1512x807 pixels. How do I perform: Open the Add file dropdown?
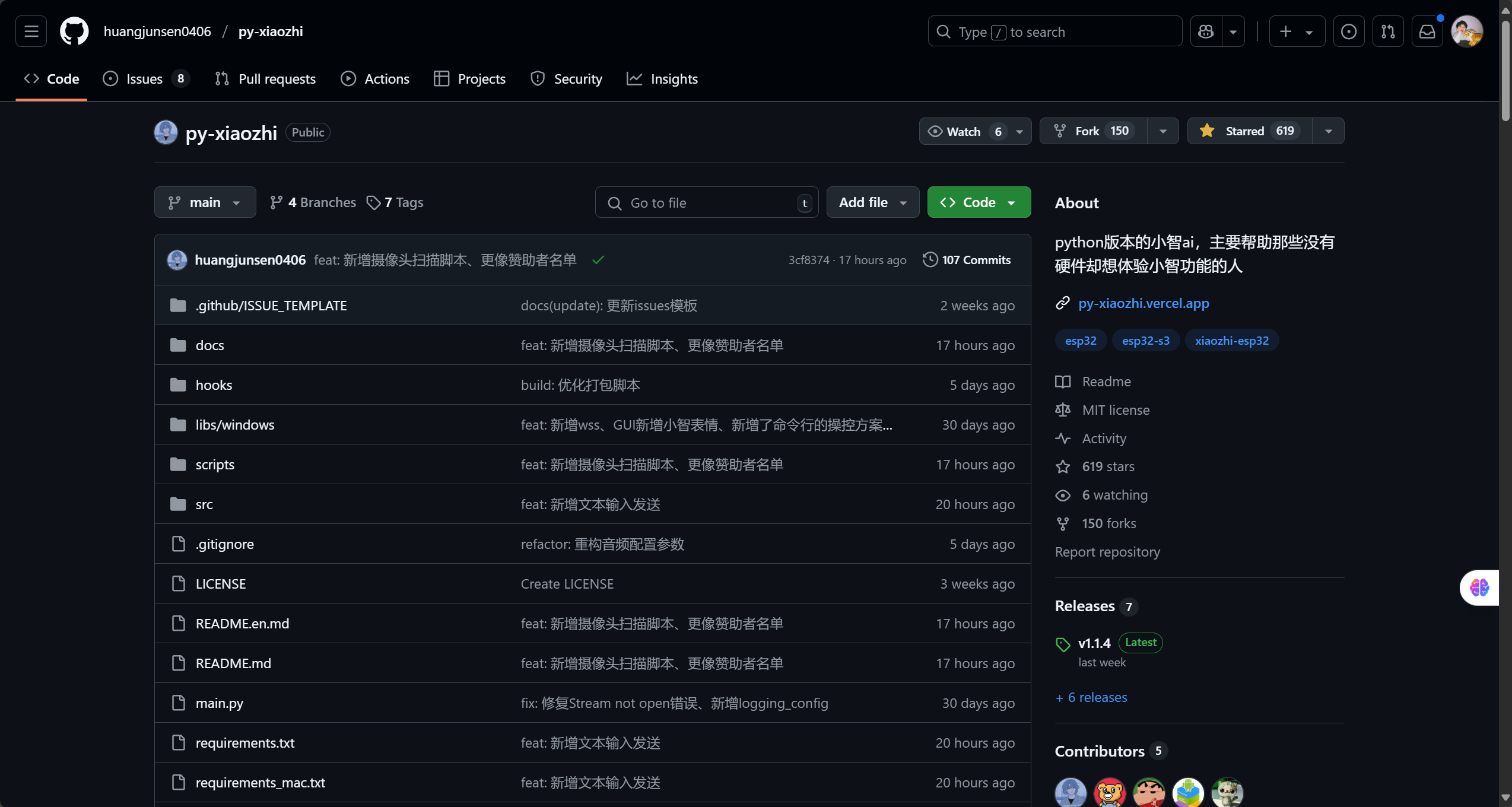tap(872, 202)
